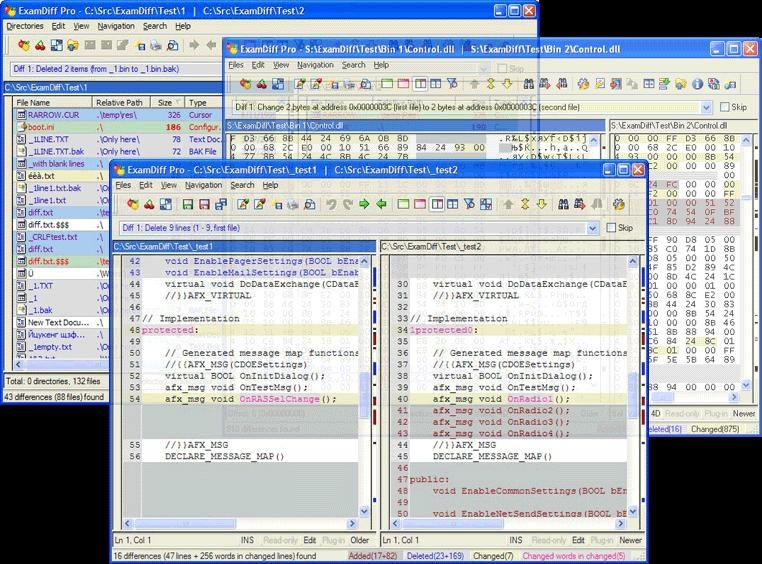Screen dimensions: 762x564
Task: Click the Options gear icon in _test1 window toolbar
Action: [x=619, y=204]
